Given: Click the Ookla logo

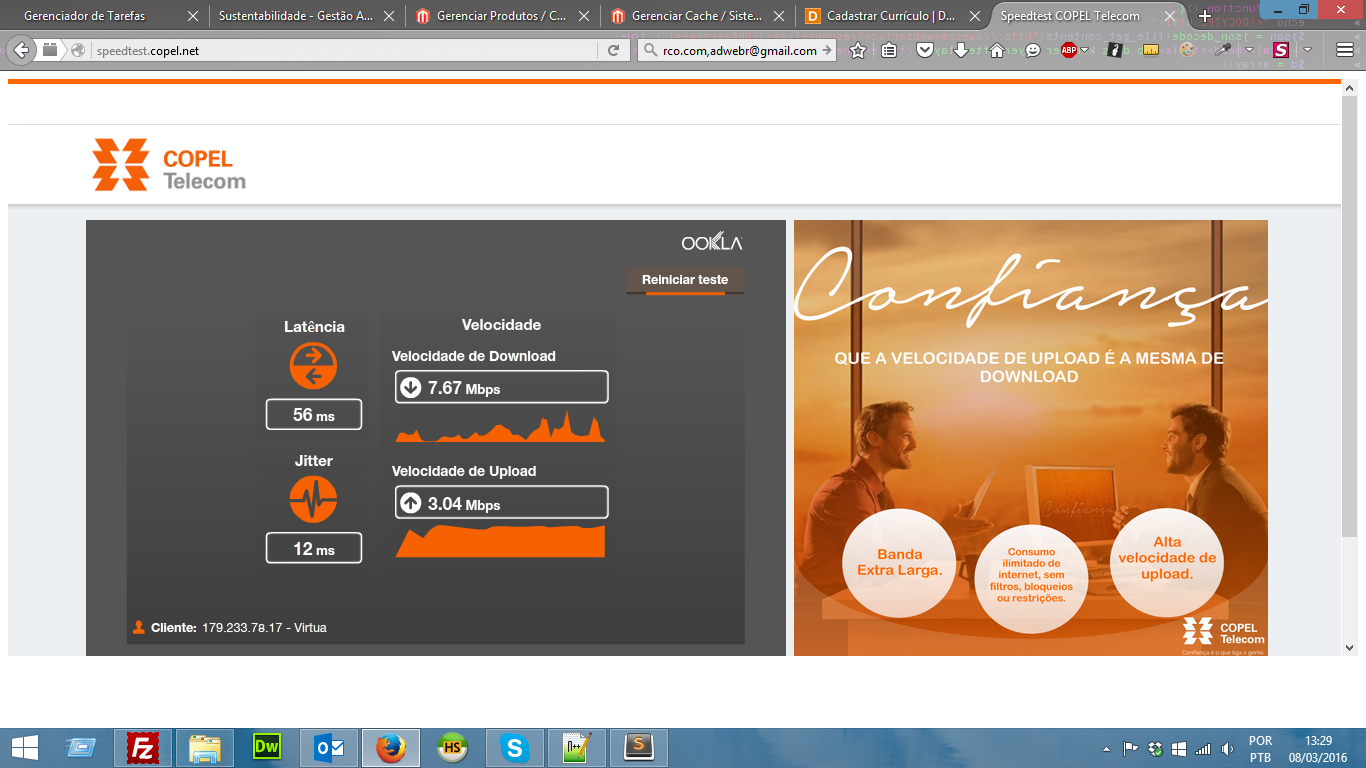Looking at the screenshot, I should point(712,243).
